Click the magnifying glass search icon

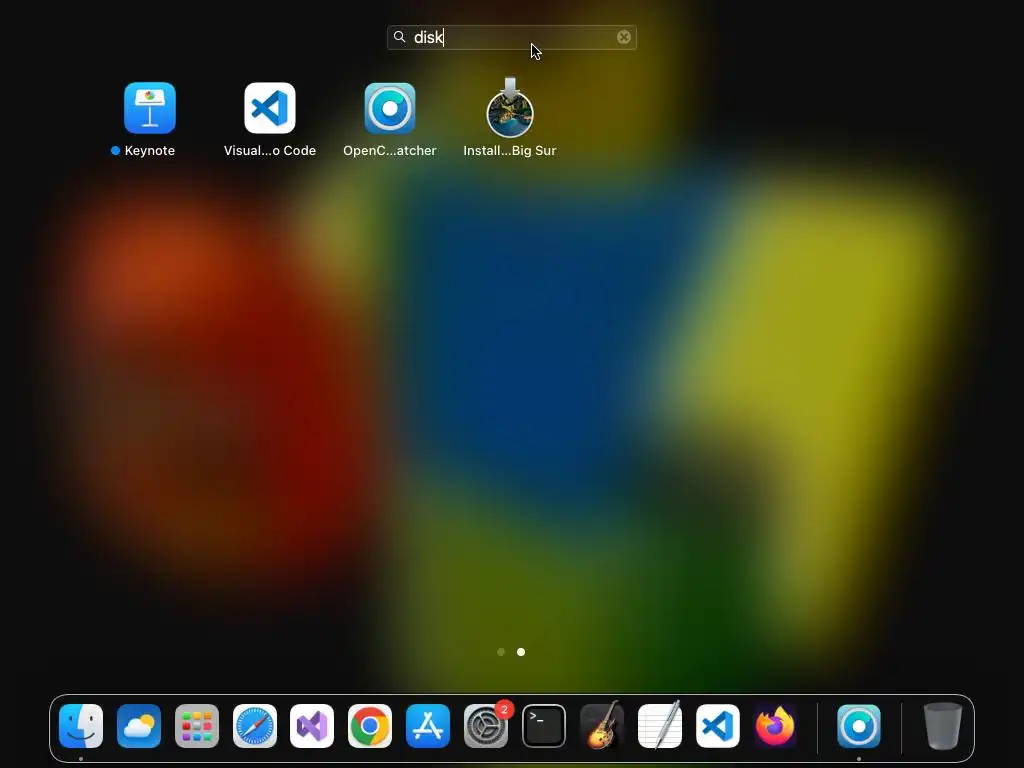[400, 37]
